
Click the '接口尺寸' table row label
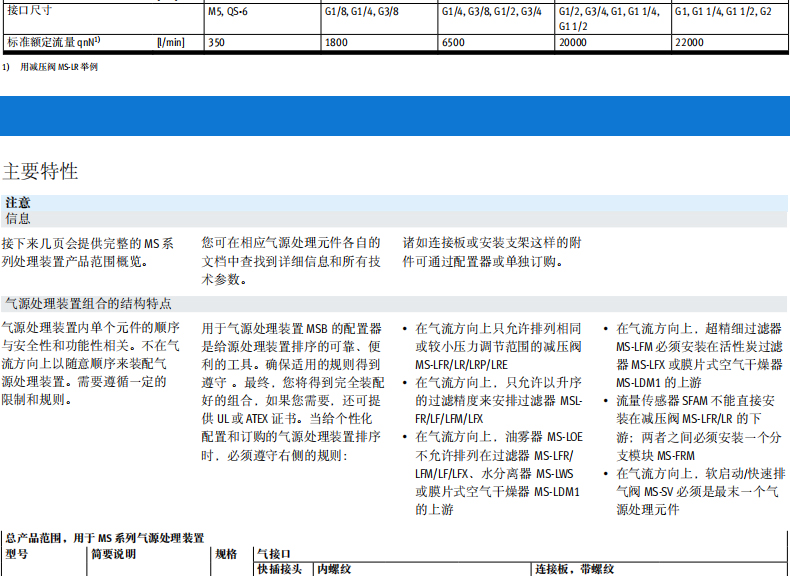tap(29, 10)
